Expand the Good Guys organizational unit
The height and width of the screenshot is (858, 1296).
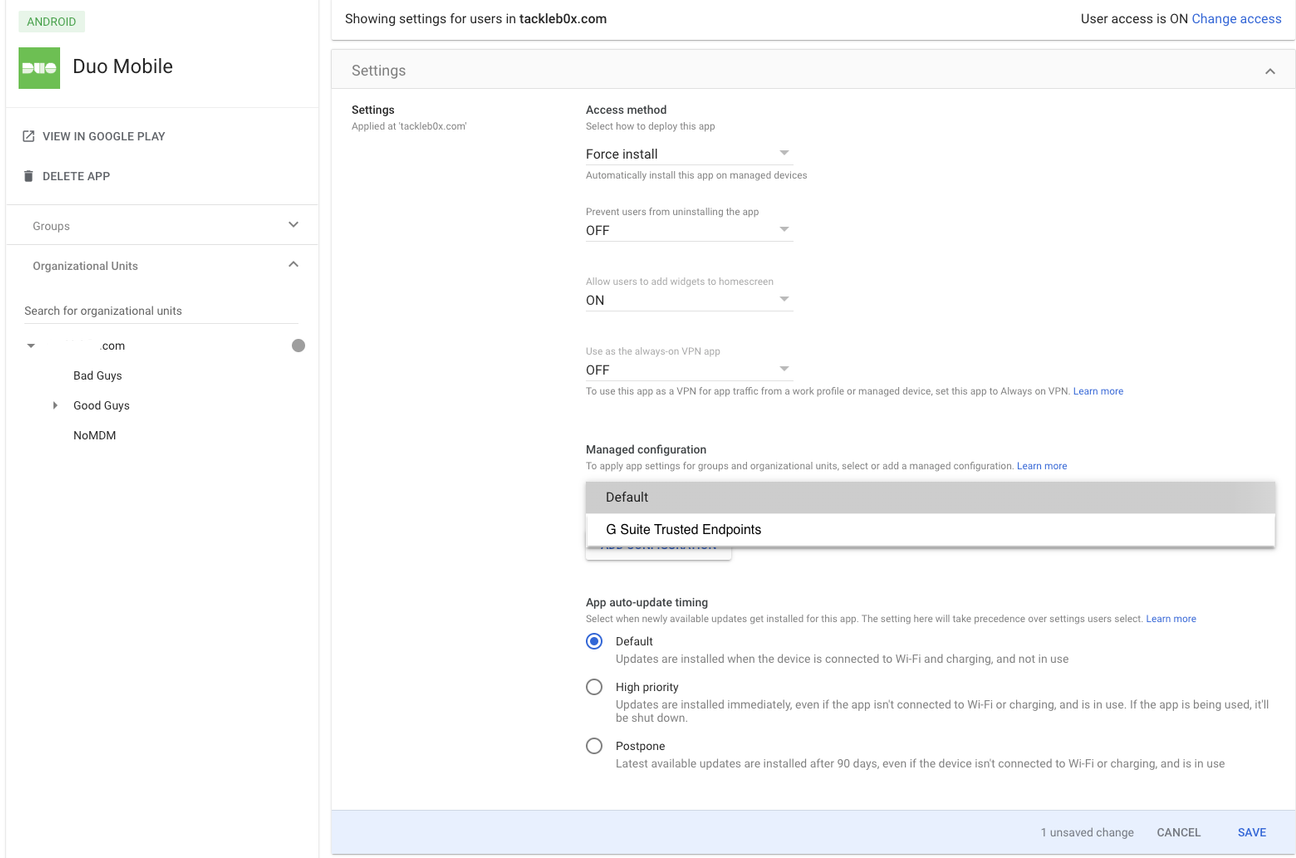point(56,405)
